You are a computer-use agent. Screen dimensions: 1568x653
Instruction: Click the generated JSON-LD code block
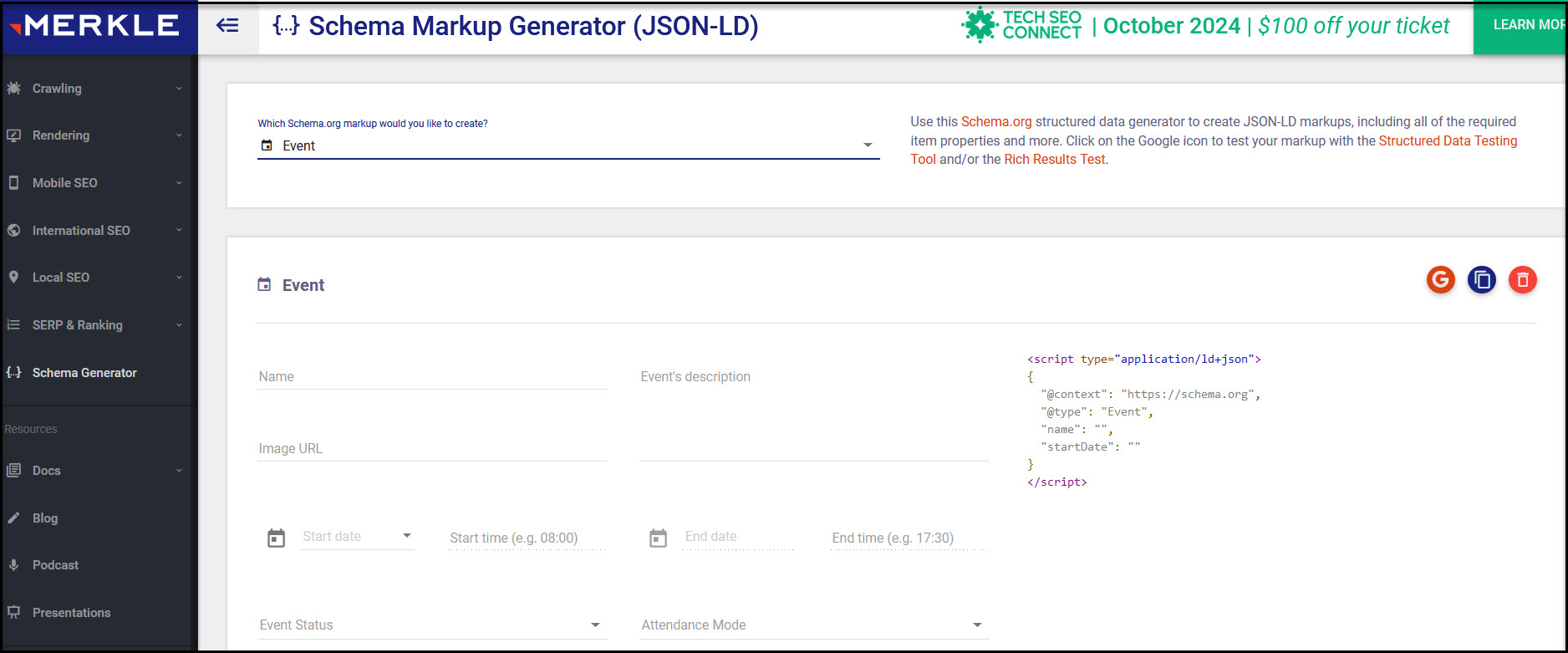[1143, 421]
